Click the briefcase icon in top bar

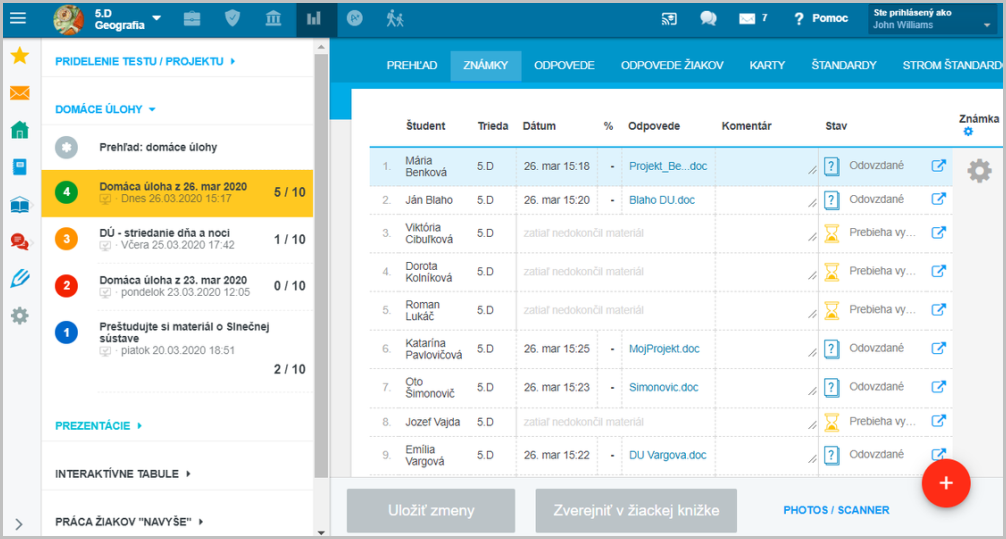point(191,19)
